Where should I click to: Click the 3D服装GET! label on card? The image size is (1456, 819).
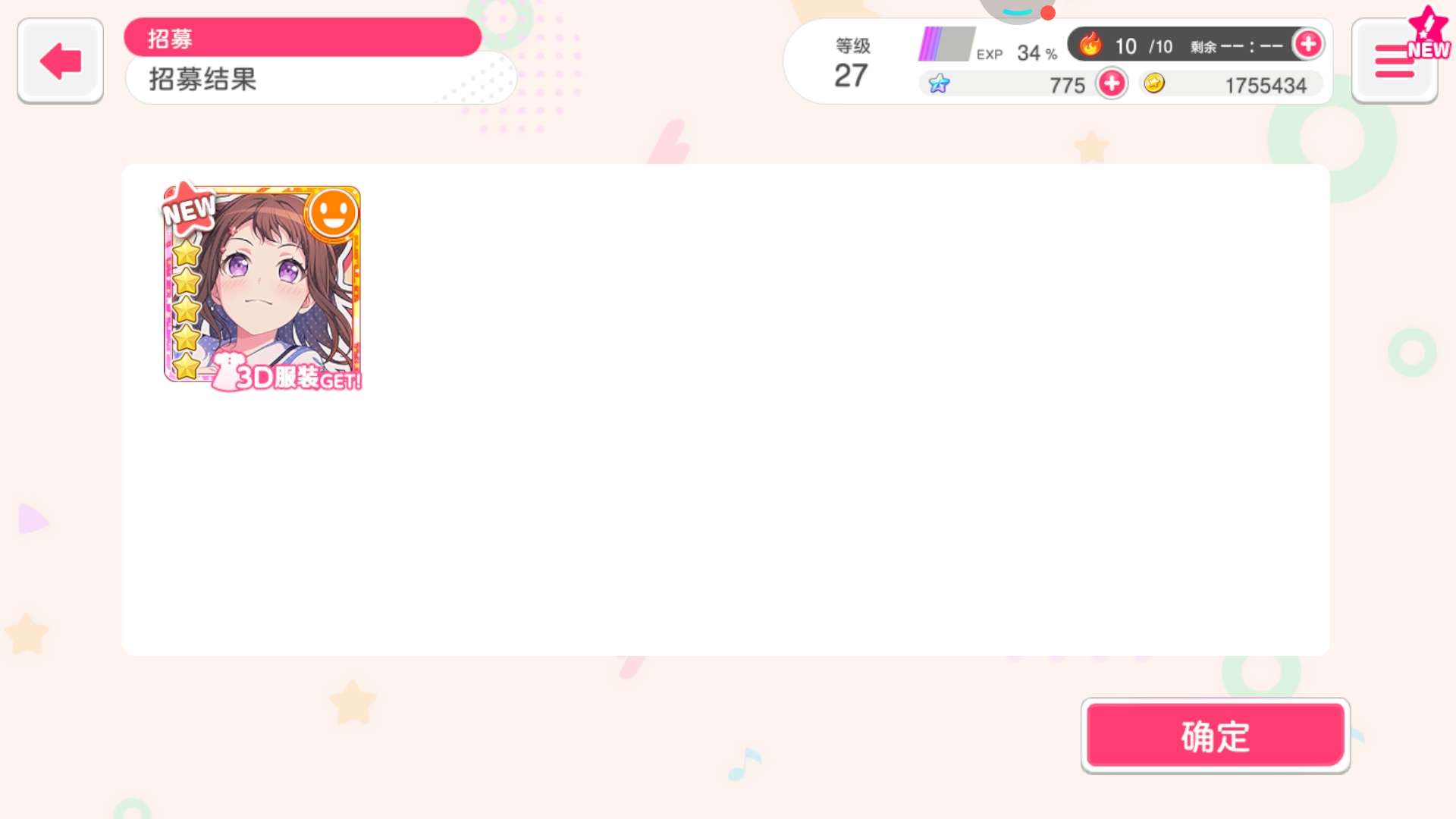tap(288, 375)
